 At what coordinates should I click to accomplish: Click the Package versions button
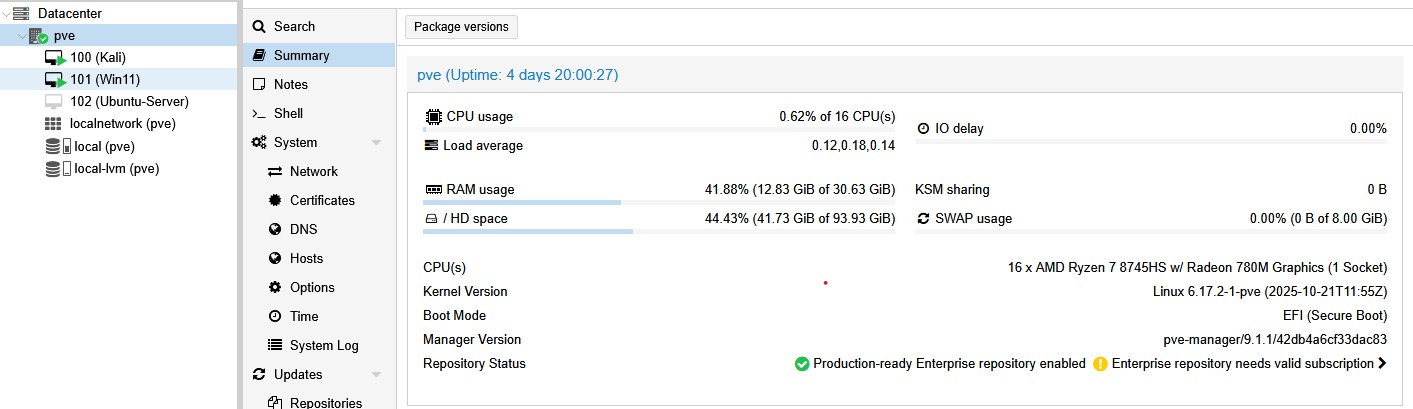tap(461, 27)
